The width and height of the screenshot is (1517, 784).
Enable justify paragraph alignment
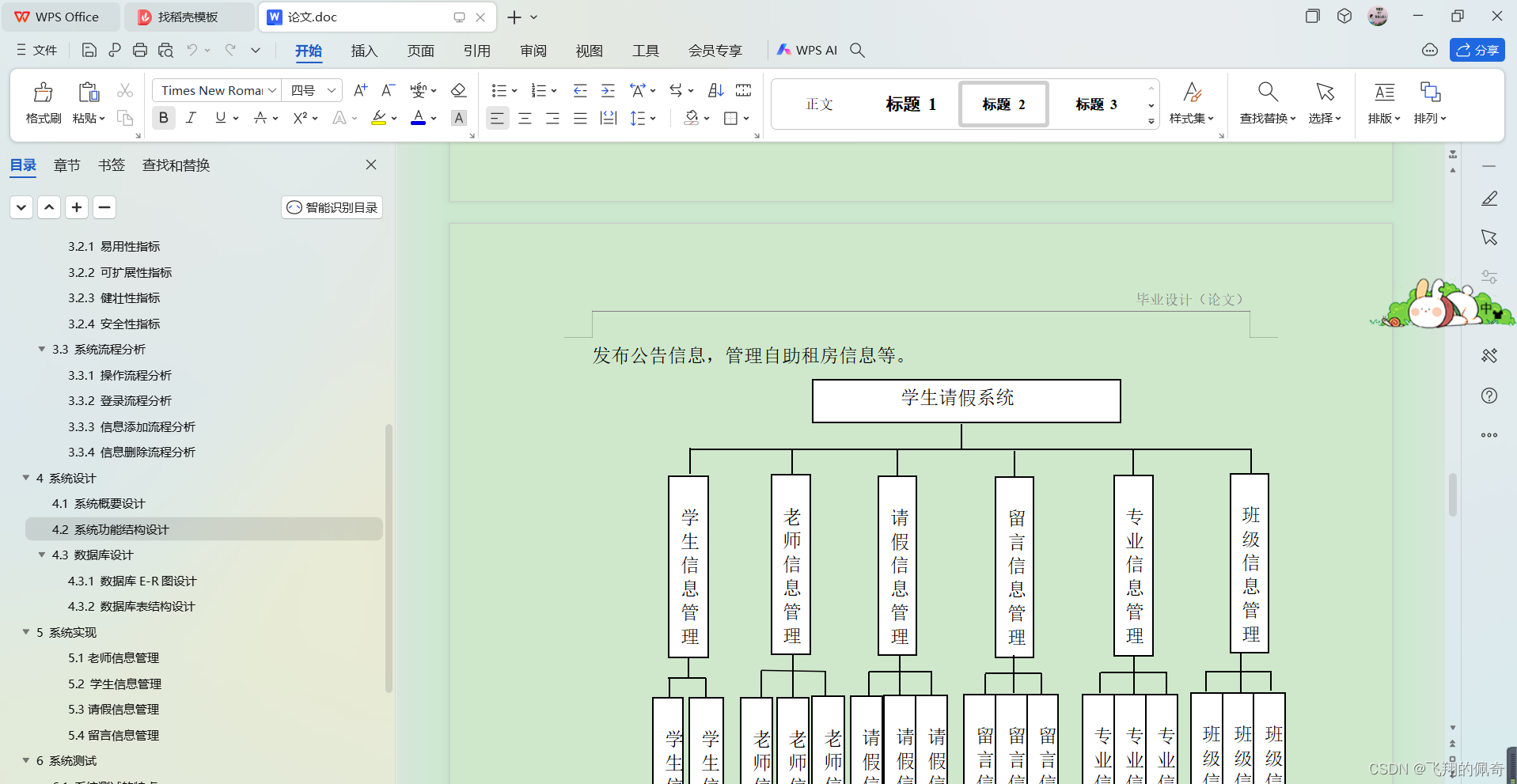pos(580,119)
